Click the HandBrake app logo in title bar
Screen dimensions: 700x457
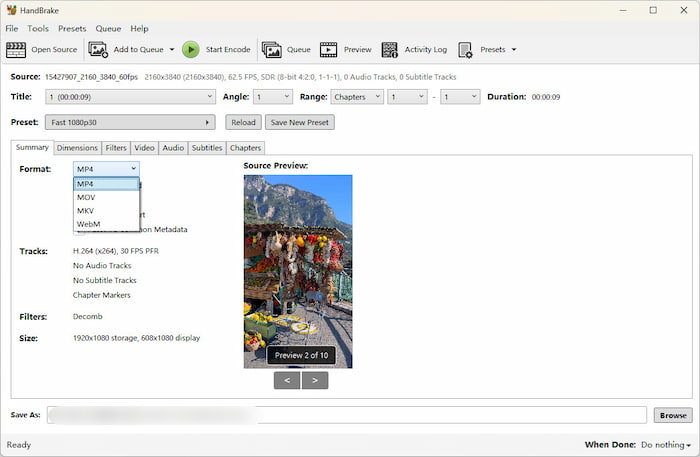click(11, 10)
